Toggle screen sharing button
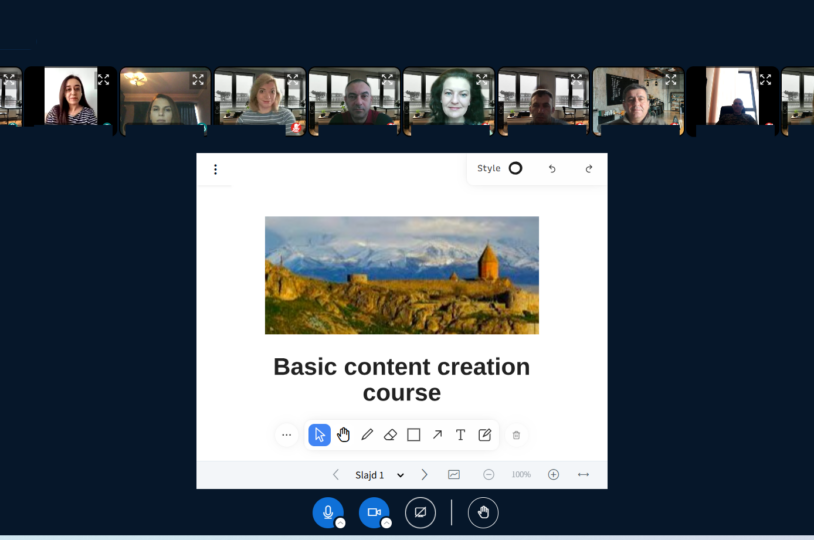This screenshot has width=814, height=540. pos(420,512)
